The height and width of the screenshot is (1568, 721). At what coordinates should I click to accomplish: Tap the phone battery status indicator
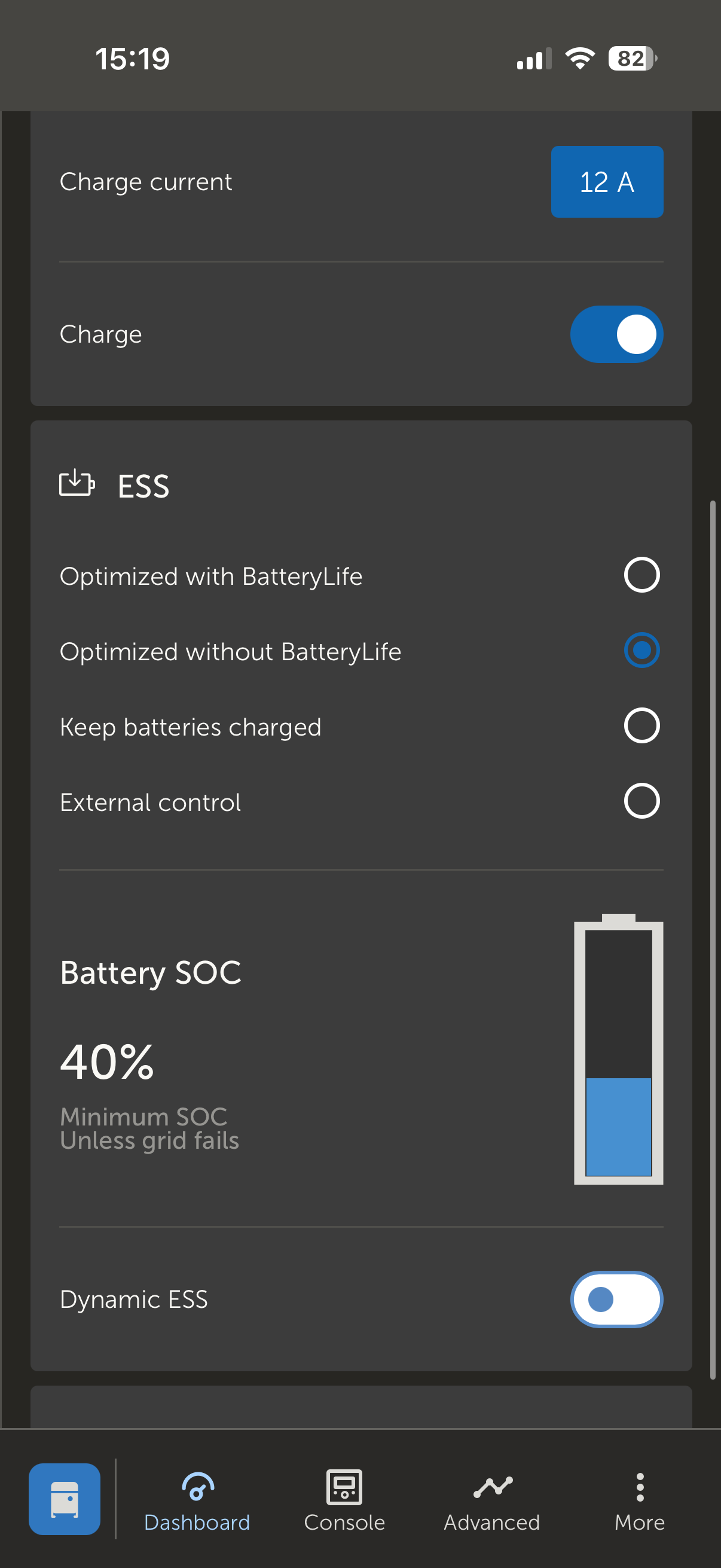632,59
